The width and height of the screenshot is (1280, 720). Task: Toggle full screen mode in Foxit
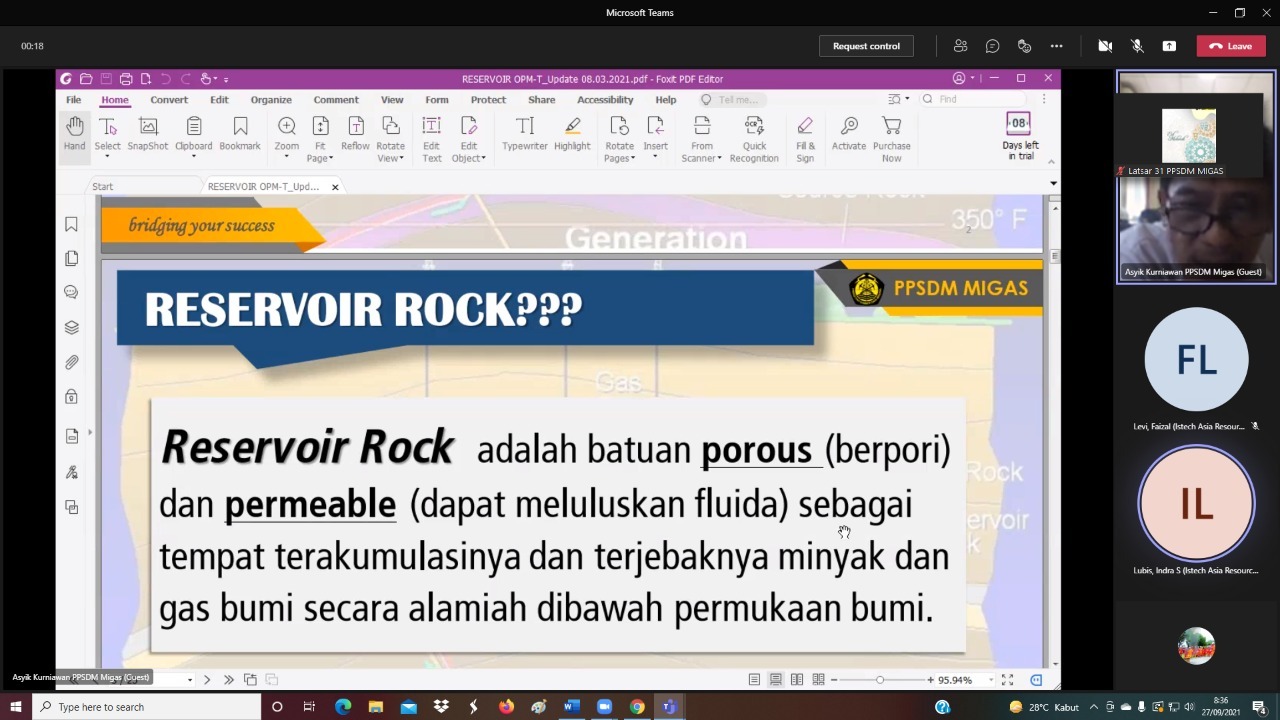click(x=1007, y=680)
